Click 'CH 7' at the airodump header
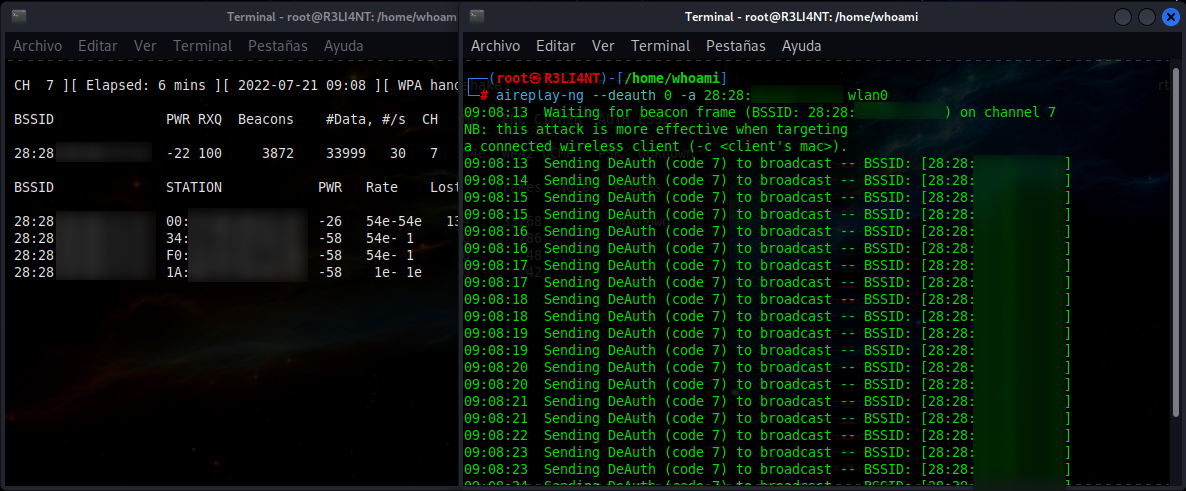1186x491 pixels. pyautogui.click(x=34, y=85)
